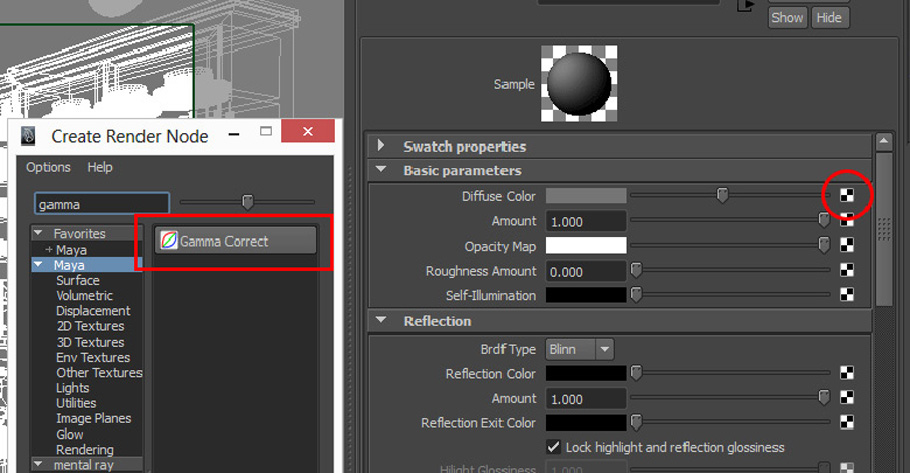Collapse the Basic parameters section

coord(381,170)
